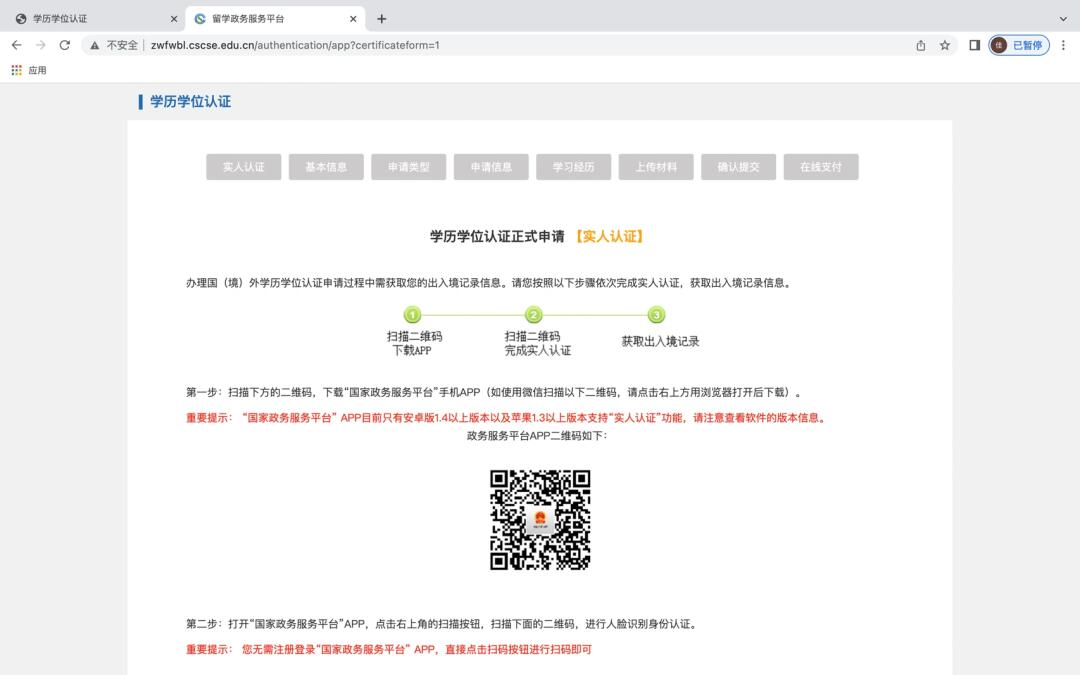The height and width of the screenshot is (675, 1080).
Task: Click the 基本信息 step button
Action: pyautogui.click(x=326, y=167)
